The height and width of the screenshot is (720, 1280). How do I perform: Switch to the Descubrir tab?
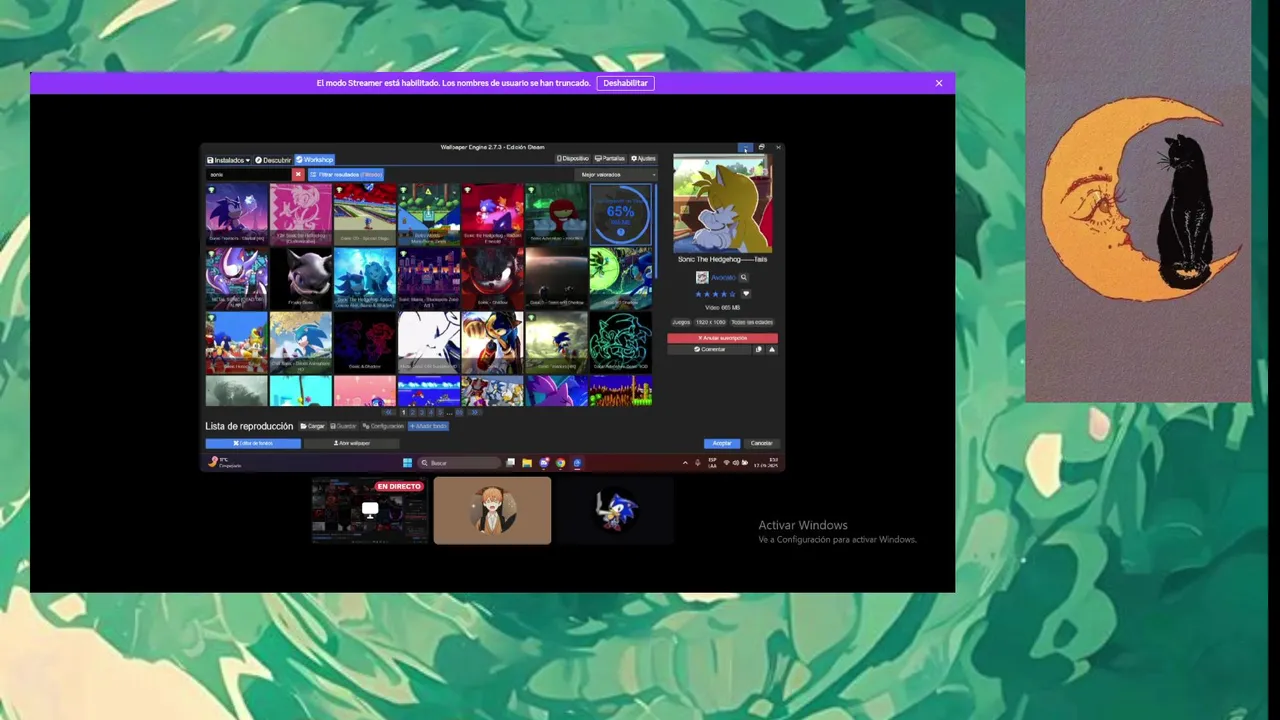(273, 160)
